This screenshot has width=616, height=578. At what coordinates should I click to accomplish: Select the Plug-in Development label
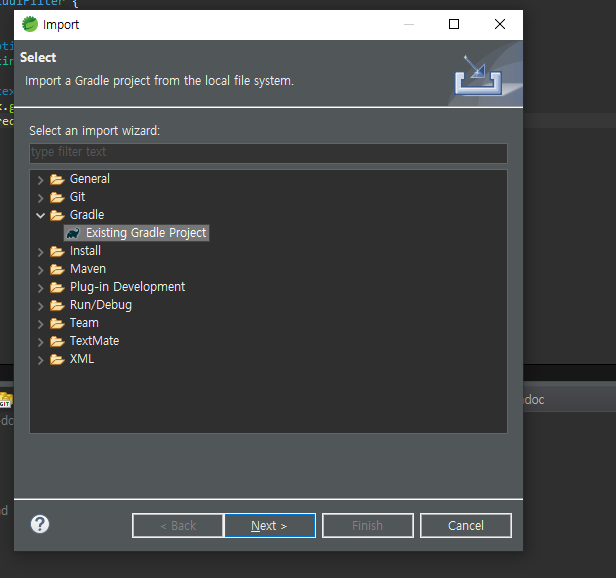pyautogui.click(x=127, y=287)
